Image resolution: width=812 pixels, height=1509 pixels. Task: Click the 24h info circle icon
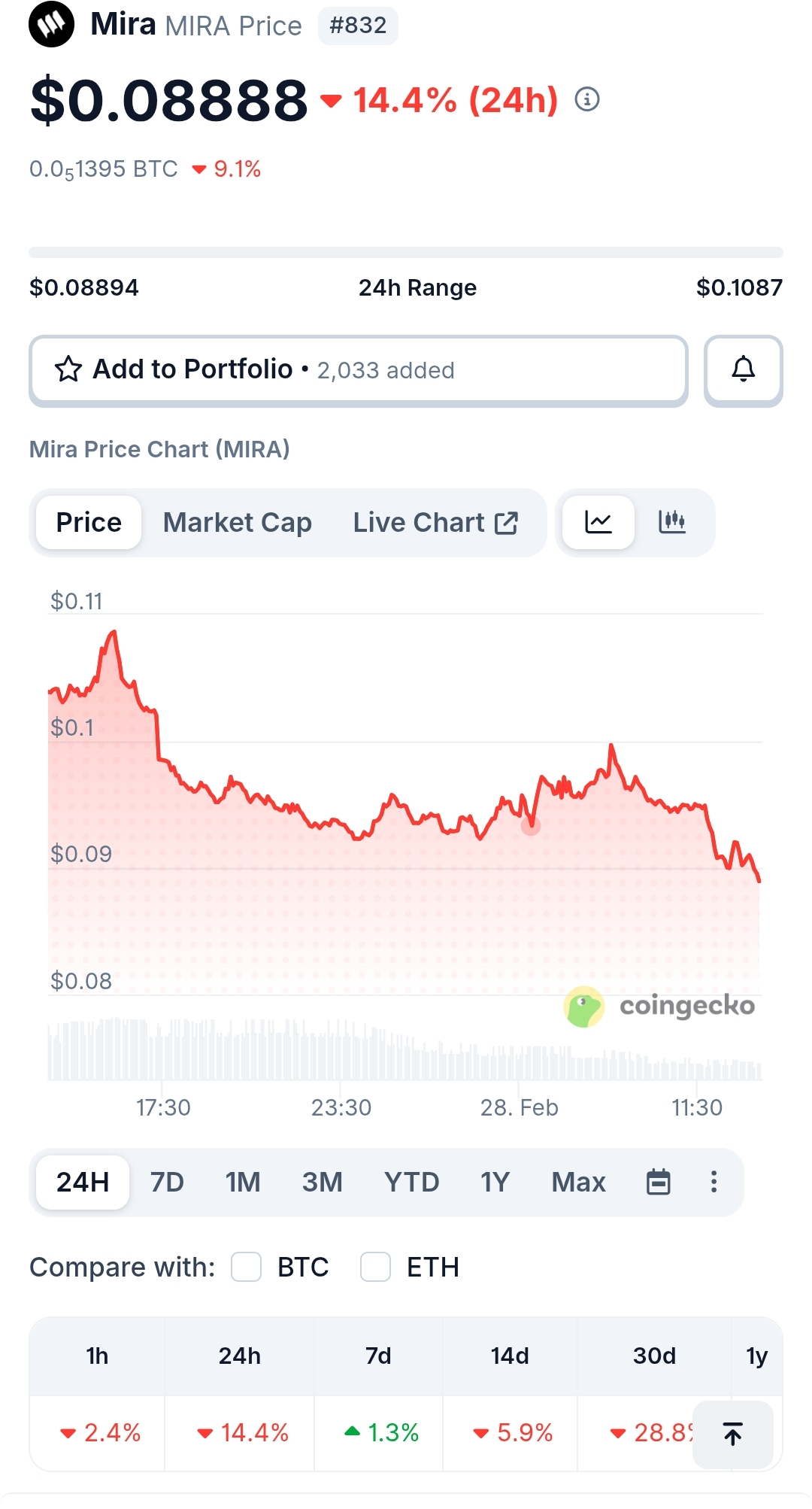click(x=587, y=99)
